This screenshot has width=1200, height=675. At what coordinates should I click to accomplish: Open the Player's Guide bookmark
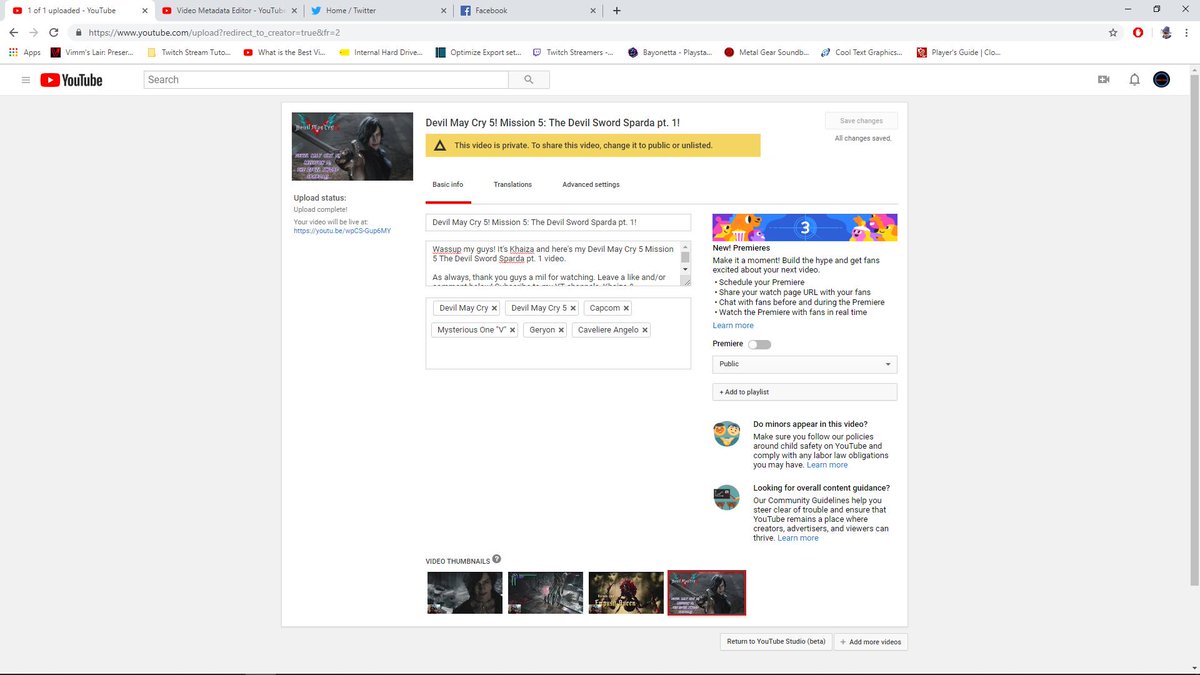958,52
